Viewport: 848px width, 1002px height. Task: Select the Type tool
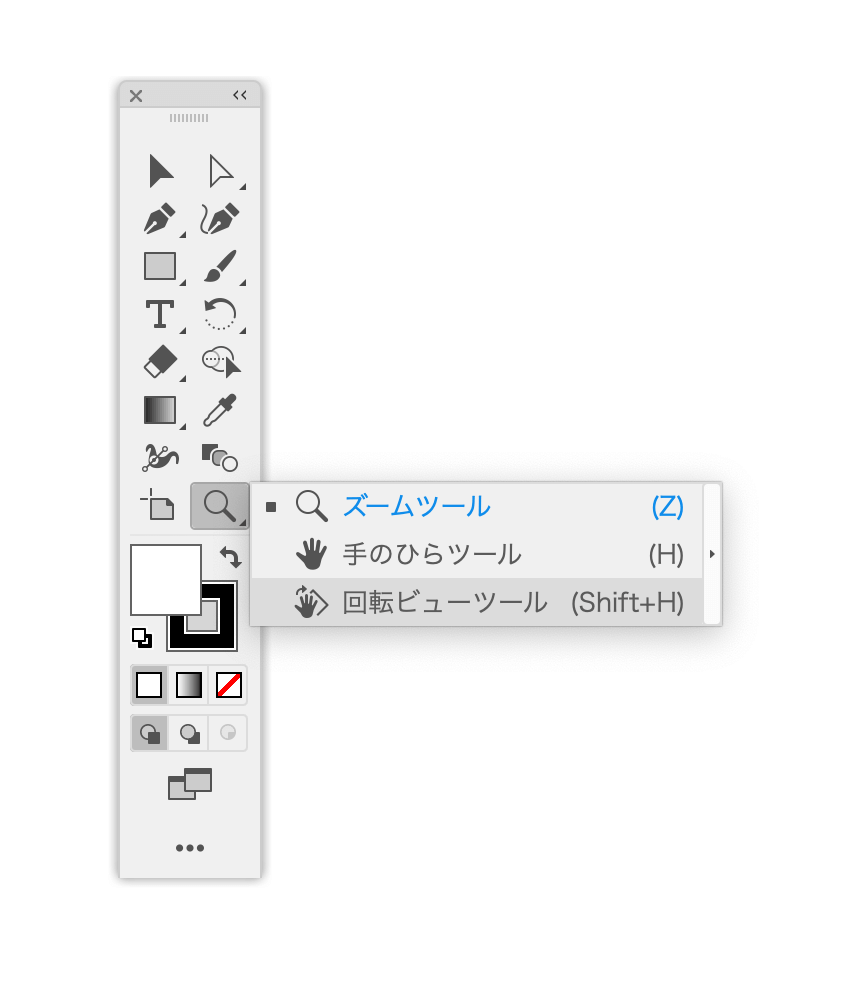(x=160, y=314)
